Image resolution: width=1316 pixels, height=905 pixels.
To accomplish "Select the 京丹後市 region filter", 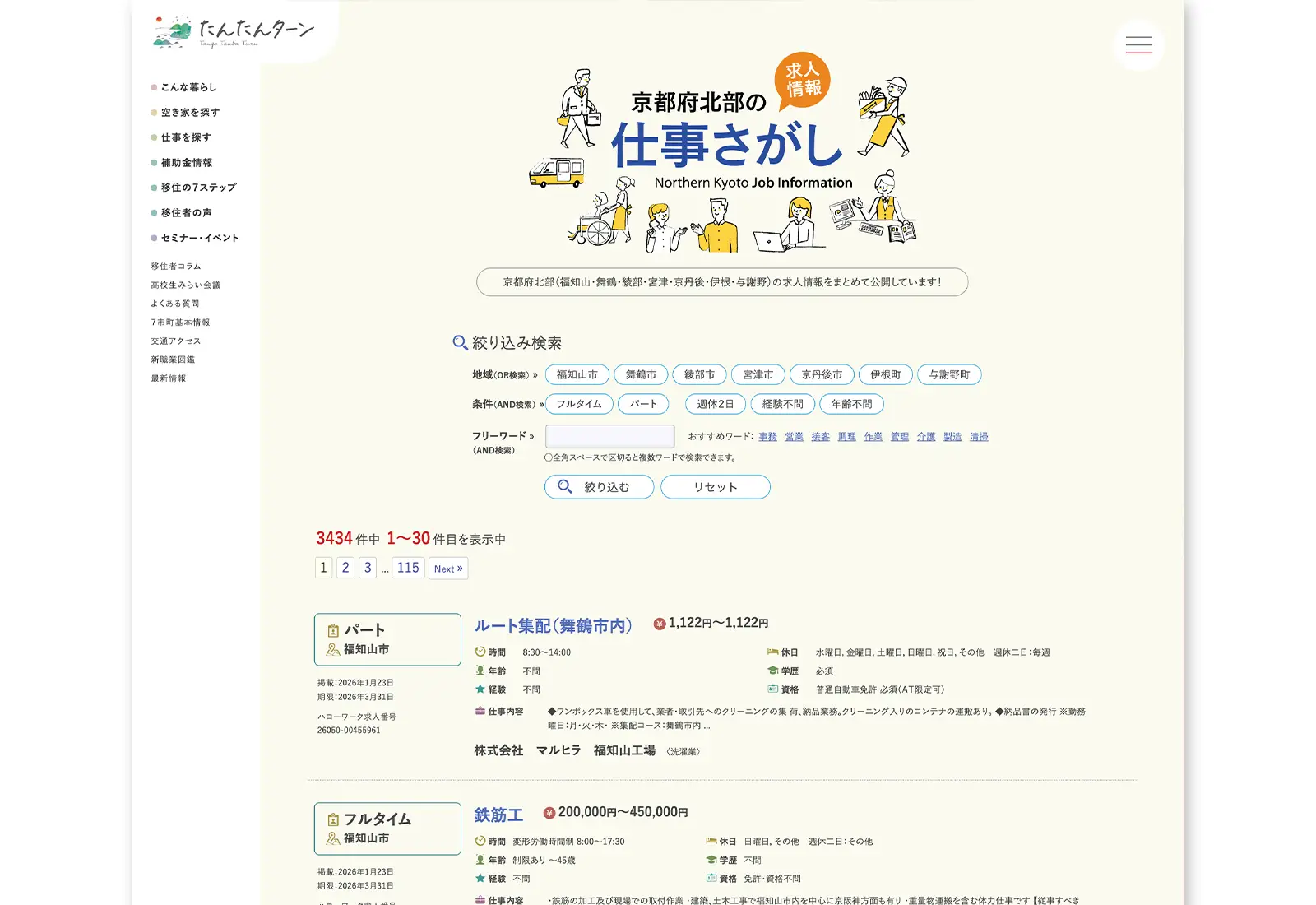I will click(822, 375).
